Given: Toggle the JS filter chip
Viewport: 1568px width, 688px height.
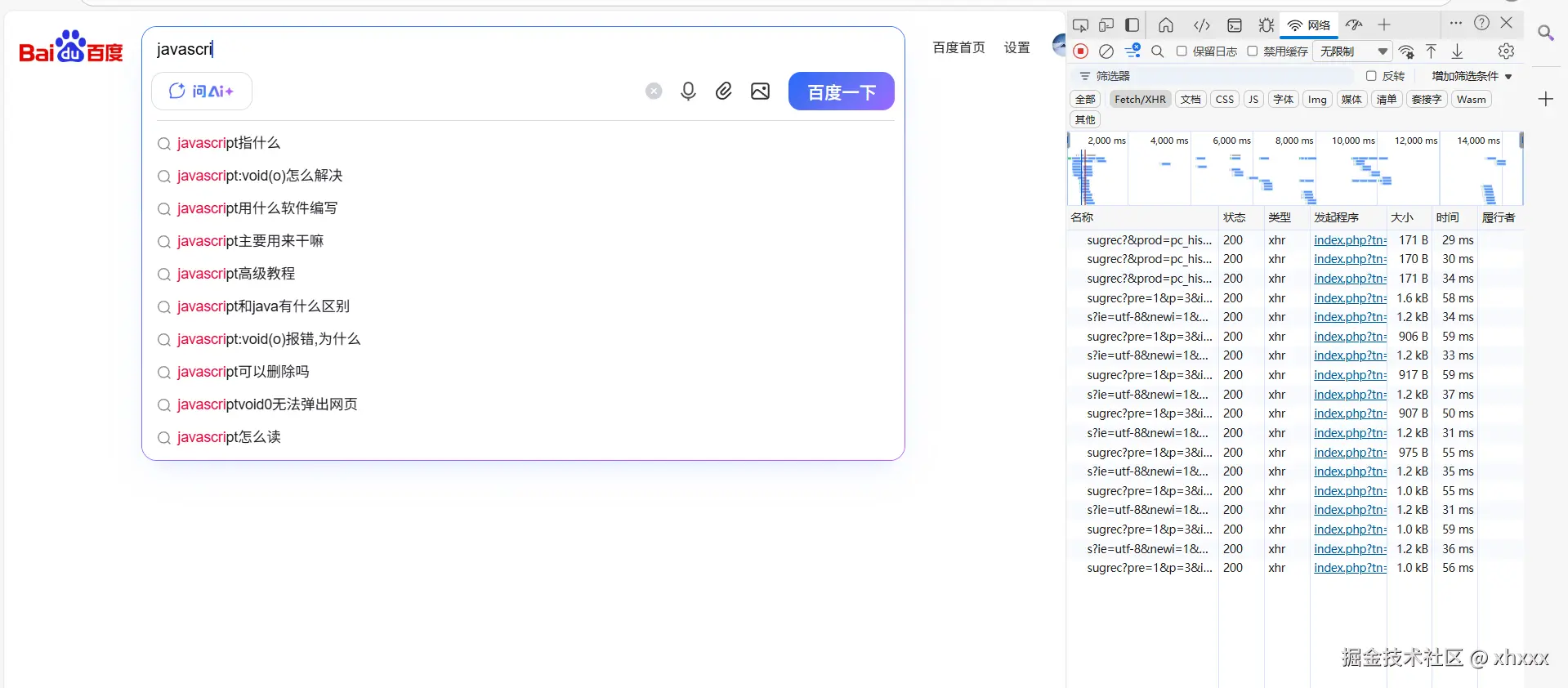Looking at the screenshot, I should click(1253, 100).
